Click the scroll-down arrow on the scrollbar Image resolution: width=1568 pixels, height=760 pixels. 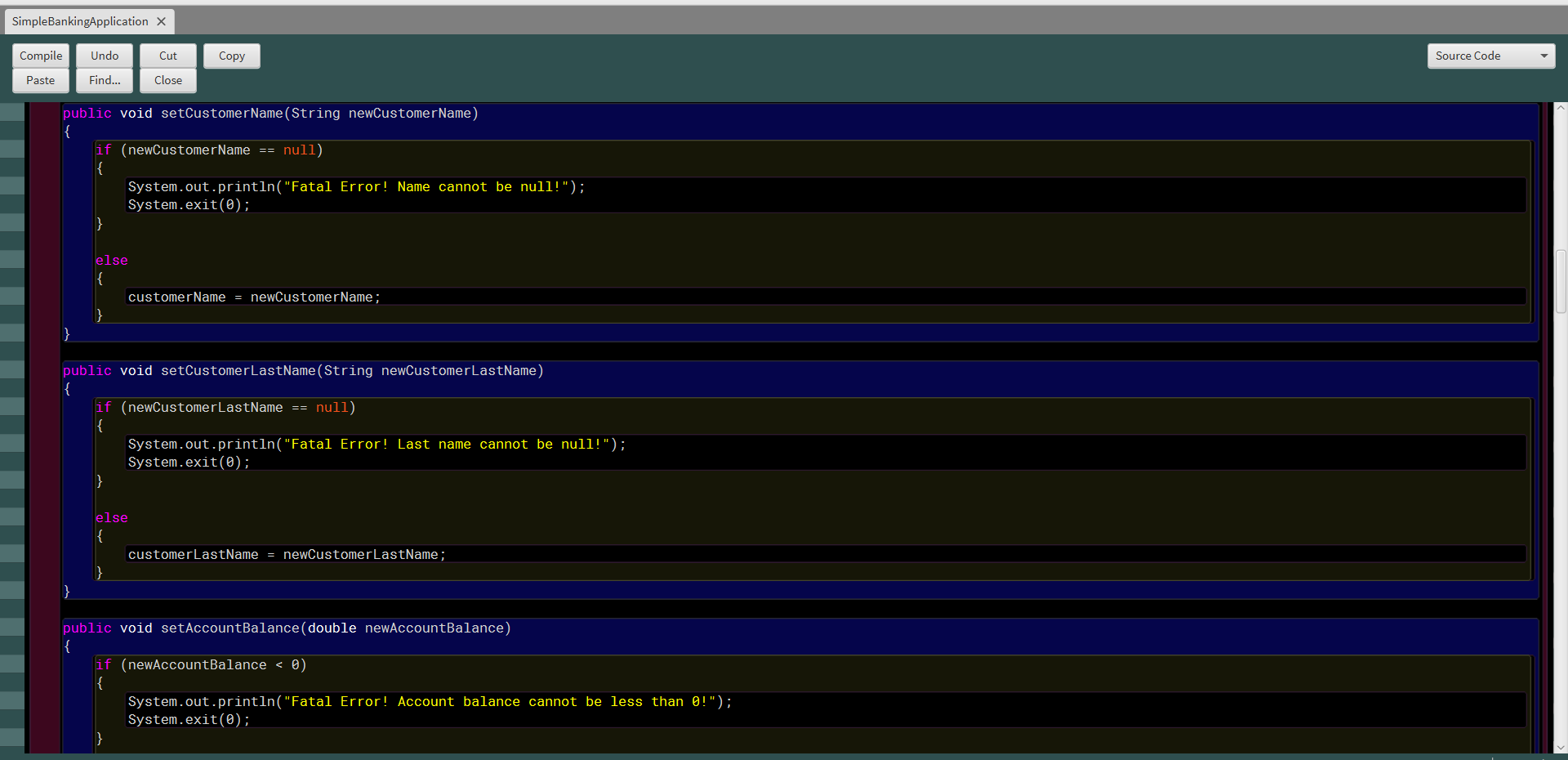pyautogui.click(x=1560, y=747)
